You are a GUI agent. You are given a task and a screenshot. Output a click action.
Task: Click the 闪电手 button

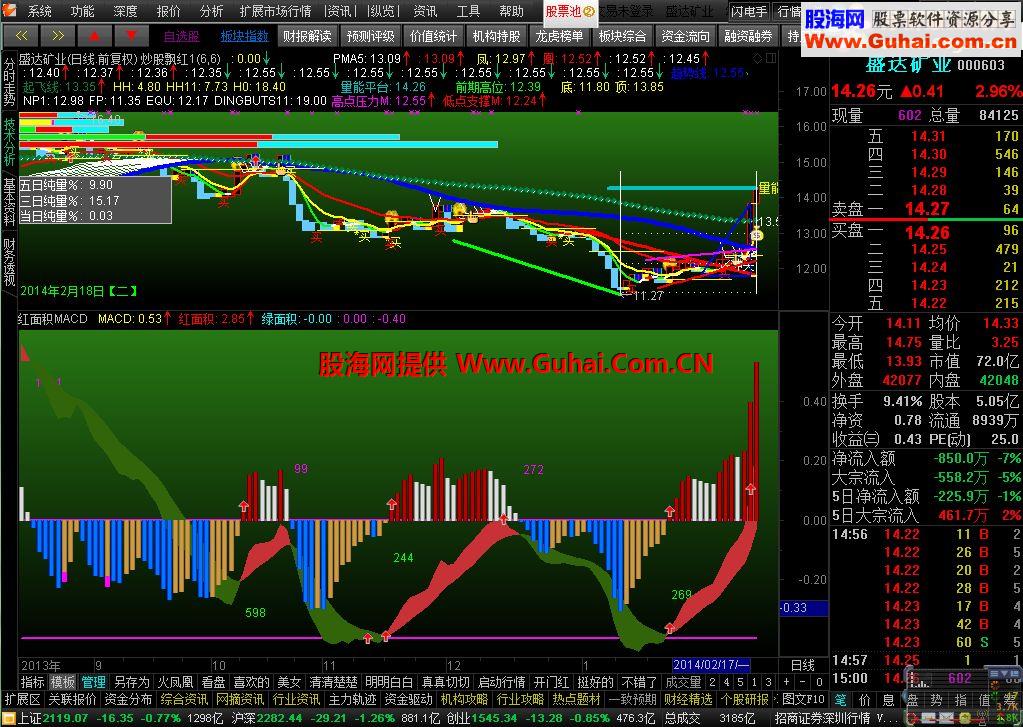[x=749, y=11]
